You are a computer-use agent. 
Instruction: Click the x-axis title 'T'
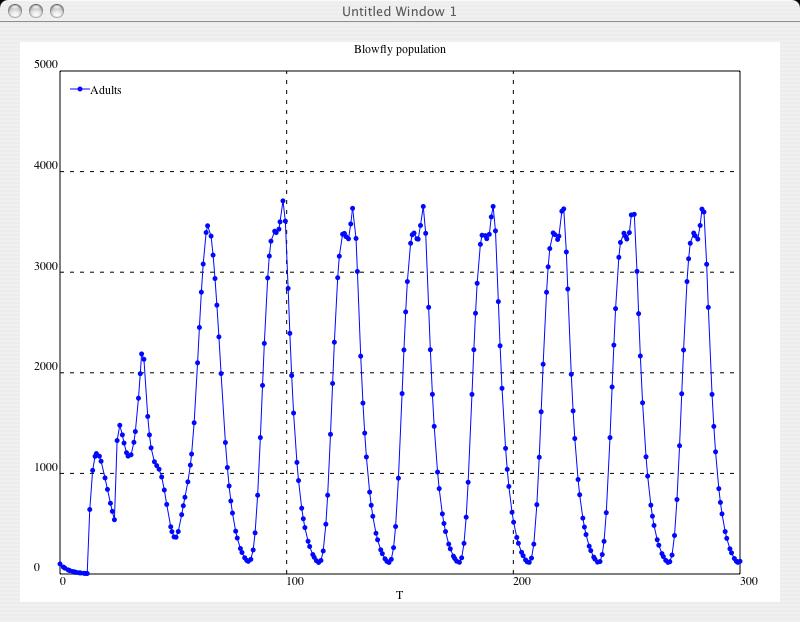(x=399, y=595)
